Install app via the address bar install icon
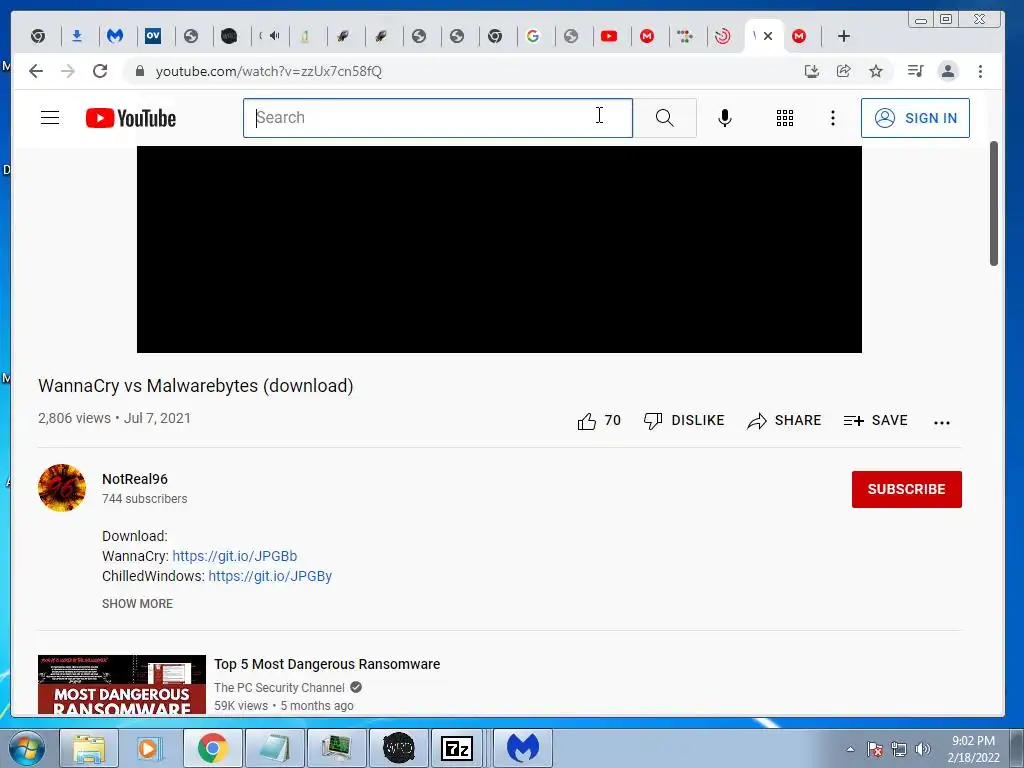Viewport: 1024px width, 768px height. click(x=812, y=71)
